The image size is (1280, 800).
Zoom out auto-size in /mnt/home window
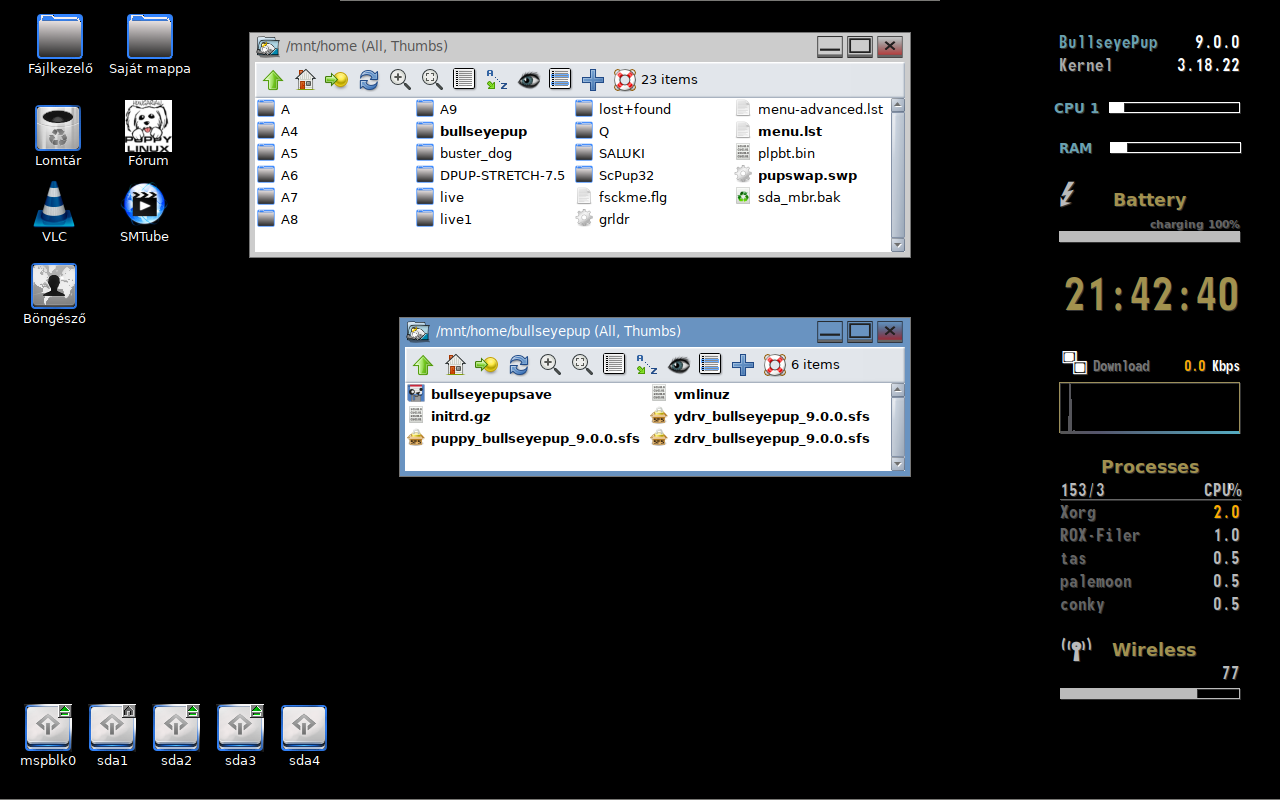point(432,80)
